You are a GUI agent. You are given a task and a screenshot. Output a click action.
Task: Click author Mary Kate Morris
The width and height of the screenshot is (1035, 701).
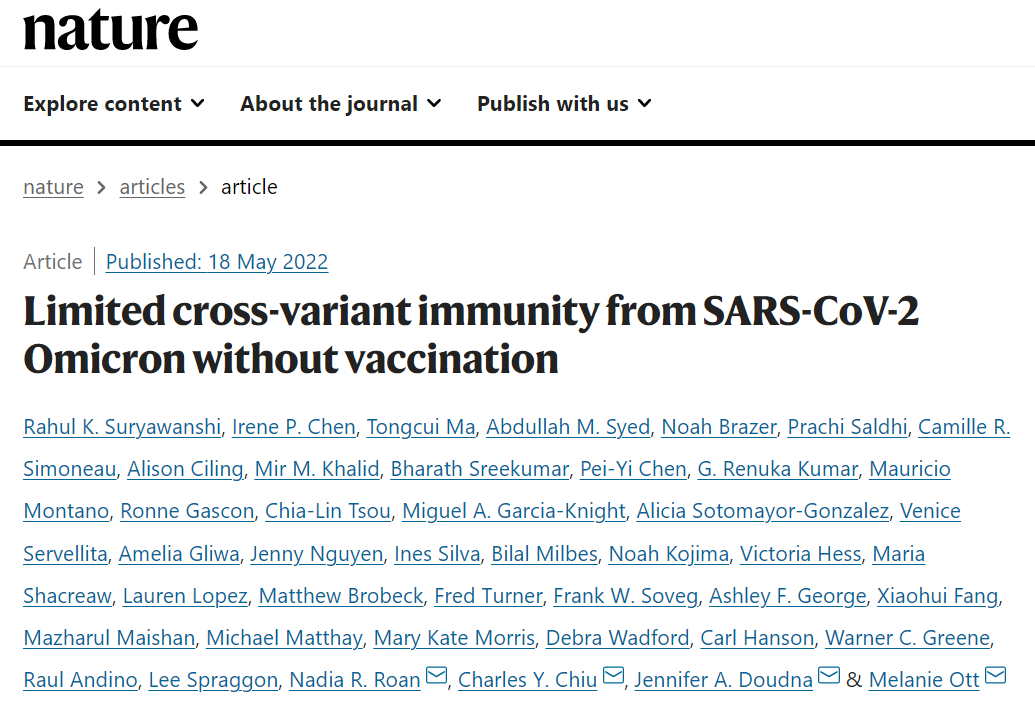pos(454,638)
